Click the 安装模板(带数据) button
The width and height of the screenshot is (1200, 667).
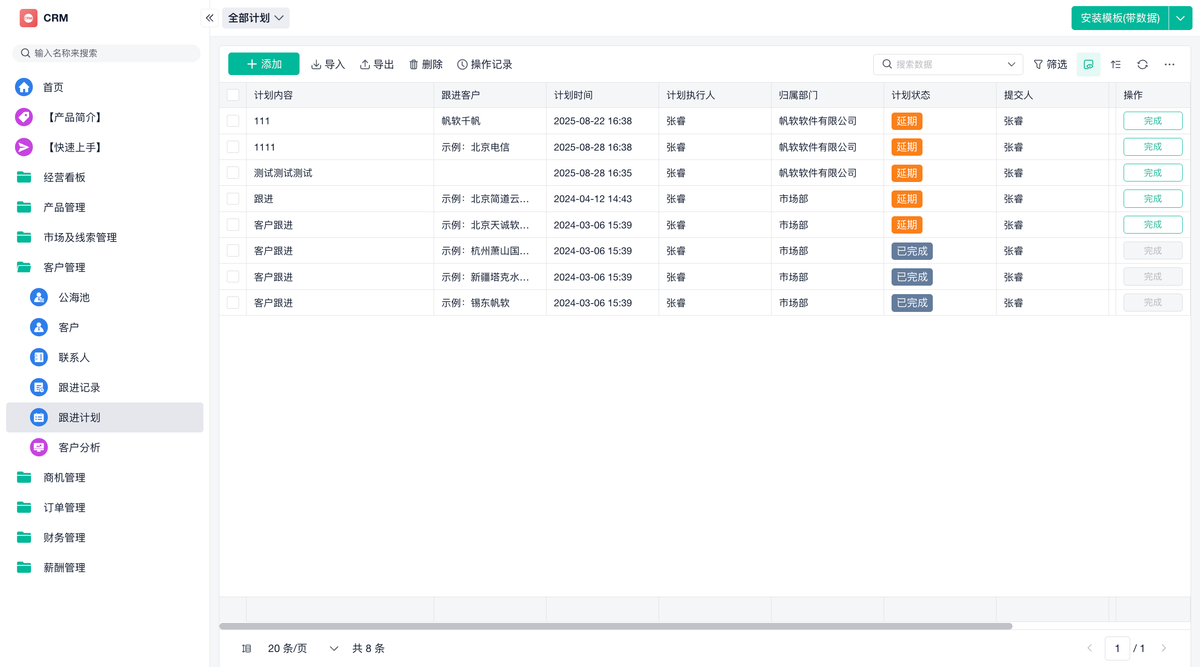tap(1119, 18)
